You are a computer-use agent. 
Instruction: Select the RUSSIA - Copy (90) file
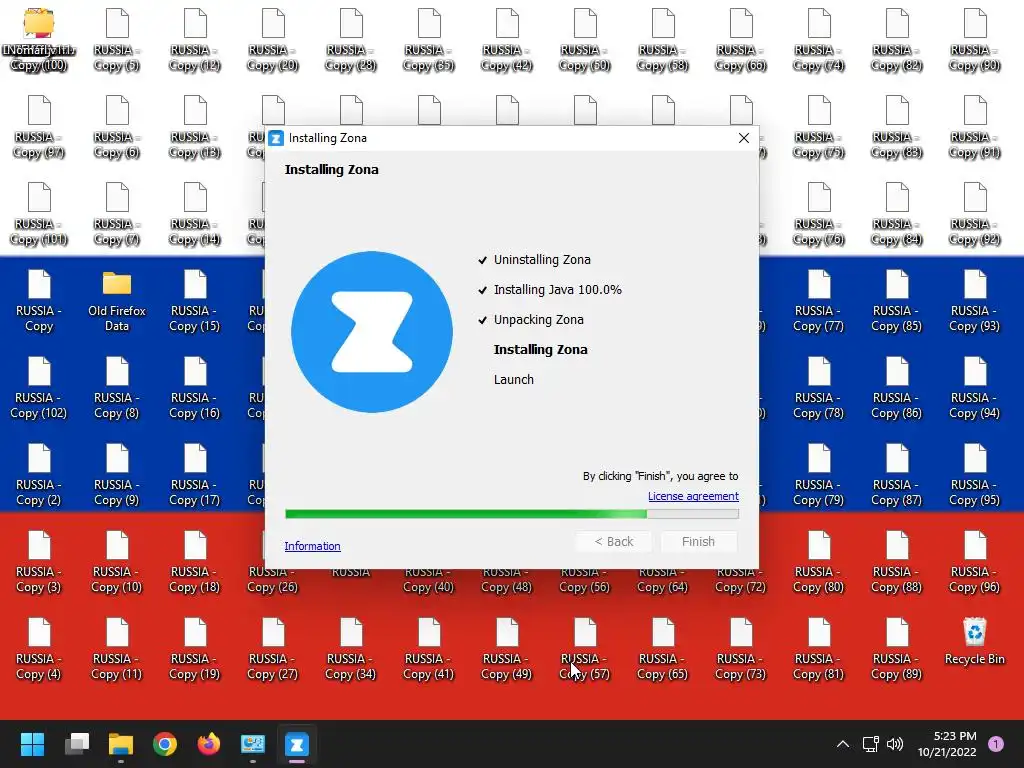coord(974,40)
